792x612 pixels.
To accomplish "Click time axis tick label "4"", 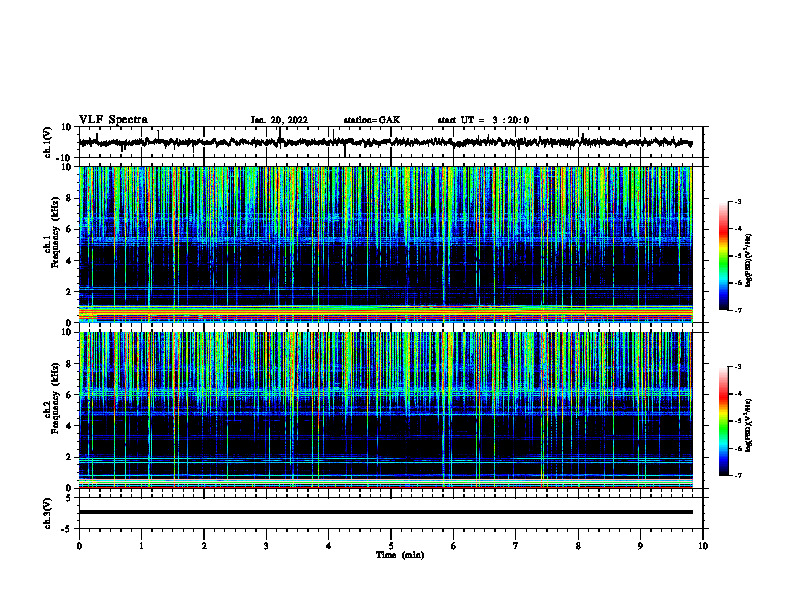I will tap(329, 546).
